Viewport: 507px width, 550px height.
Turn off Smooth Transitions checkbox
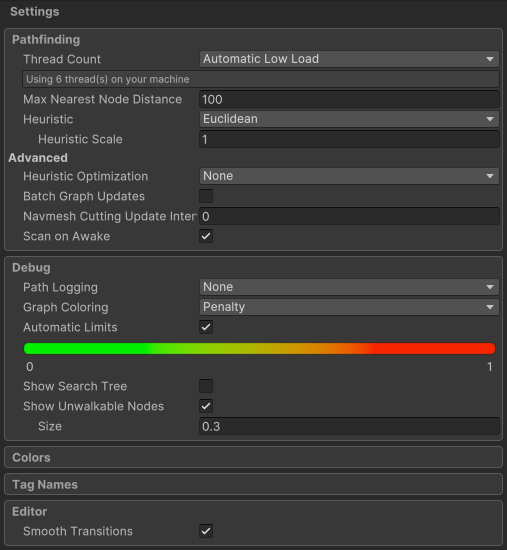tap(206, 531)
